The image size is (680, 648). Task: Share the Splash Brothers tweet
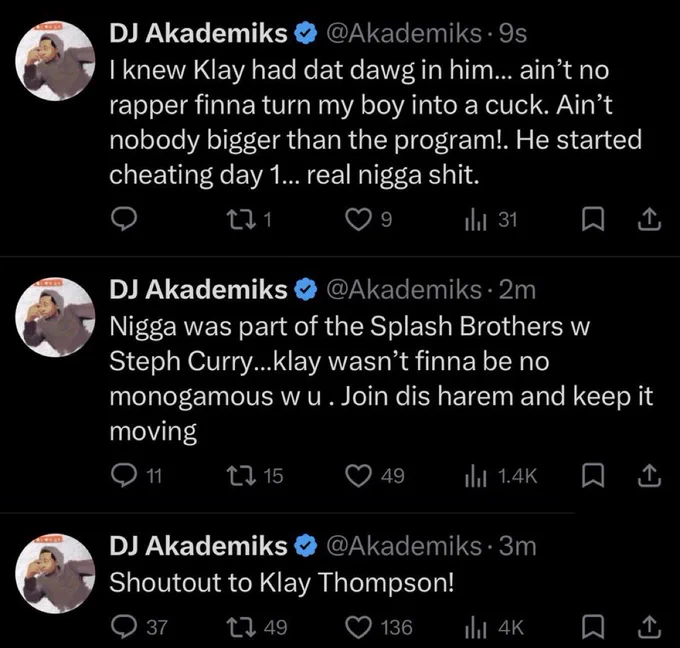click(x=649, y=476)
